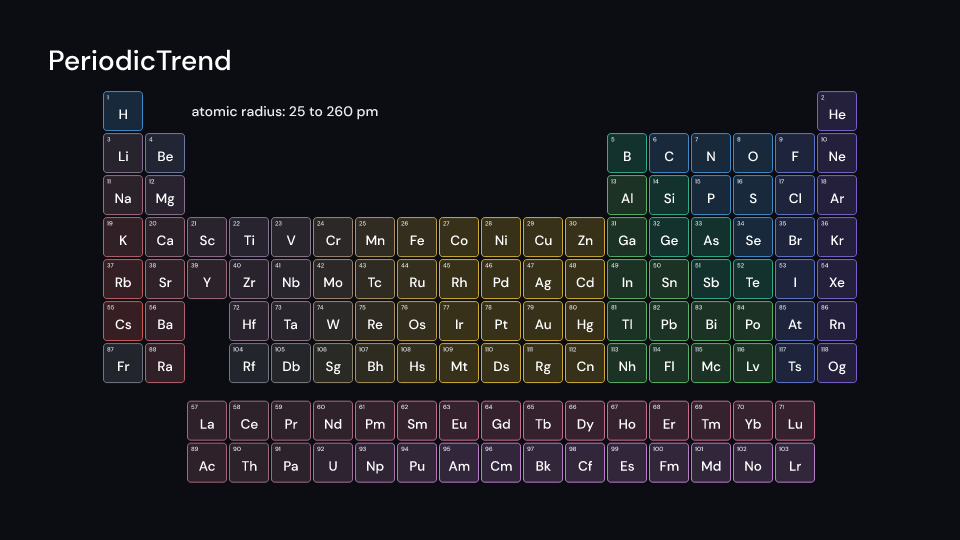
Task: Click the Yttrium (Y) tile
Action: click(x=207, y=279)
